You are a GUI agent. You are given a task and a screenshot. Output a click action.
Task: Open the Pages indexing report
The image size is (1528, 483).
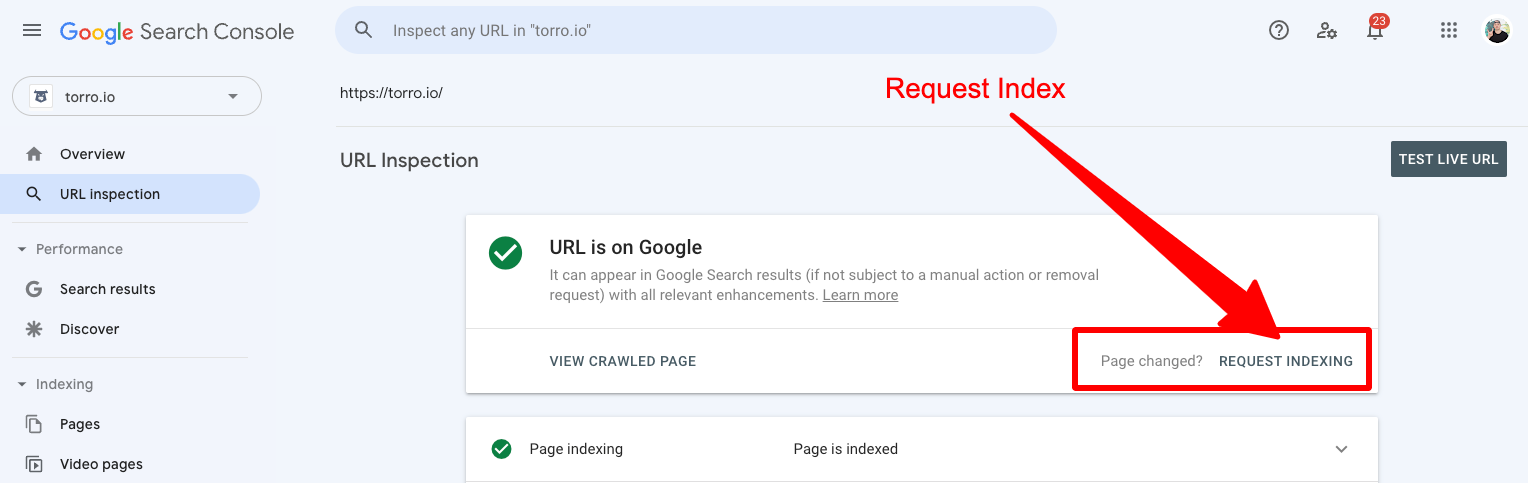[x=80, y=424]
